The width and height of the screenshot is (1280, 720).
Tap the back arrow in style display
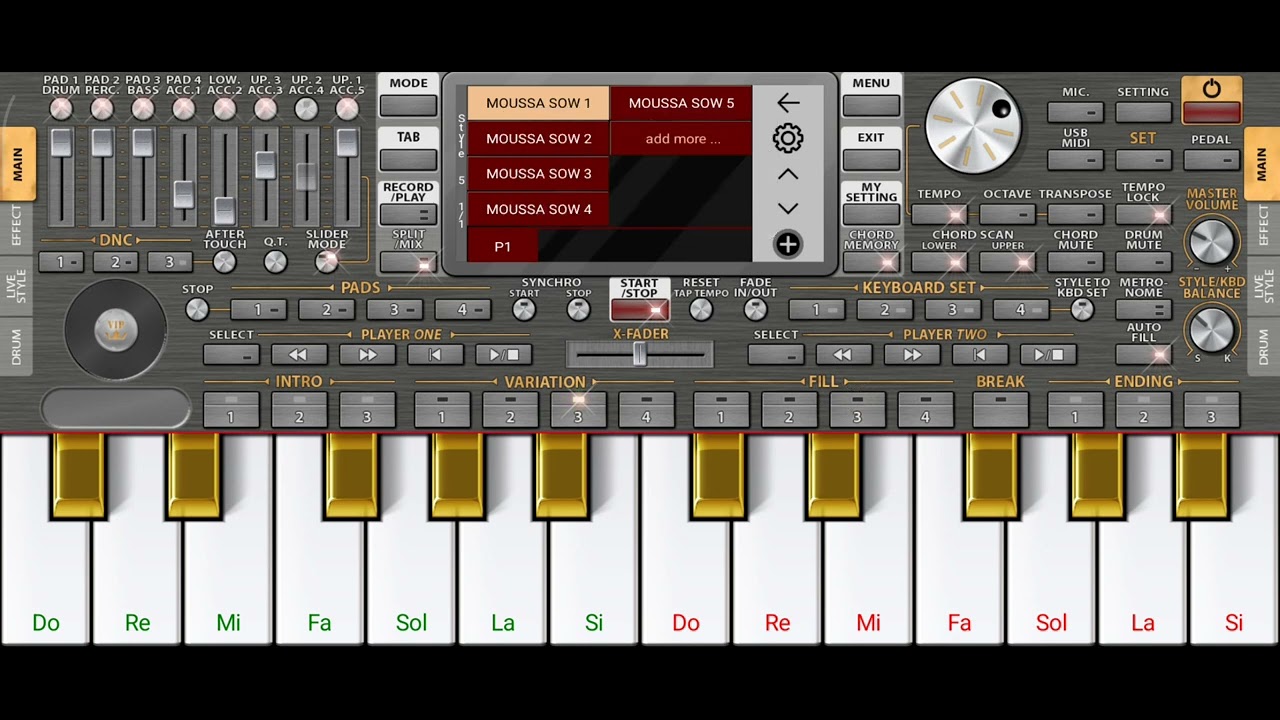point(788,102)
